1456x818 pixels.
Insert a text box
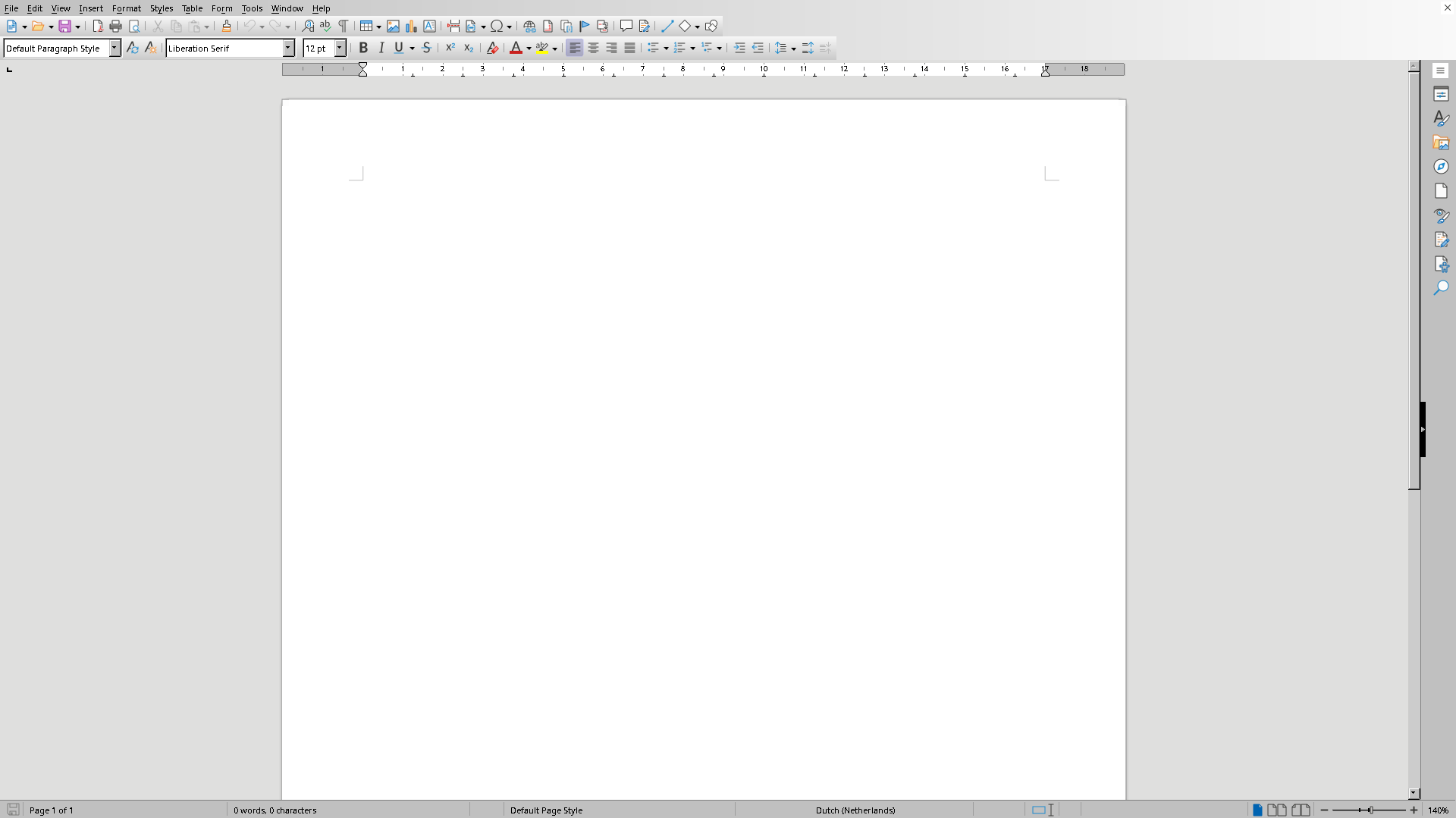[x=429, y=27]
